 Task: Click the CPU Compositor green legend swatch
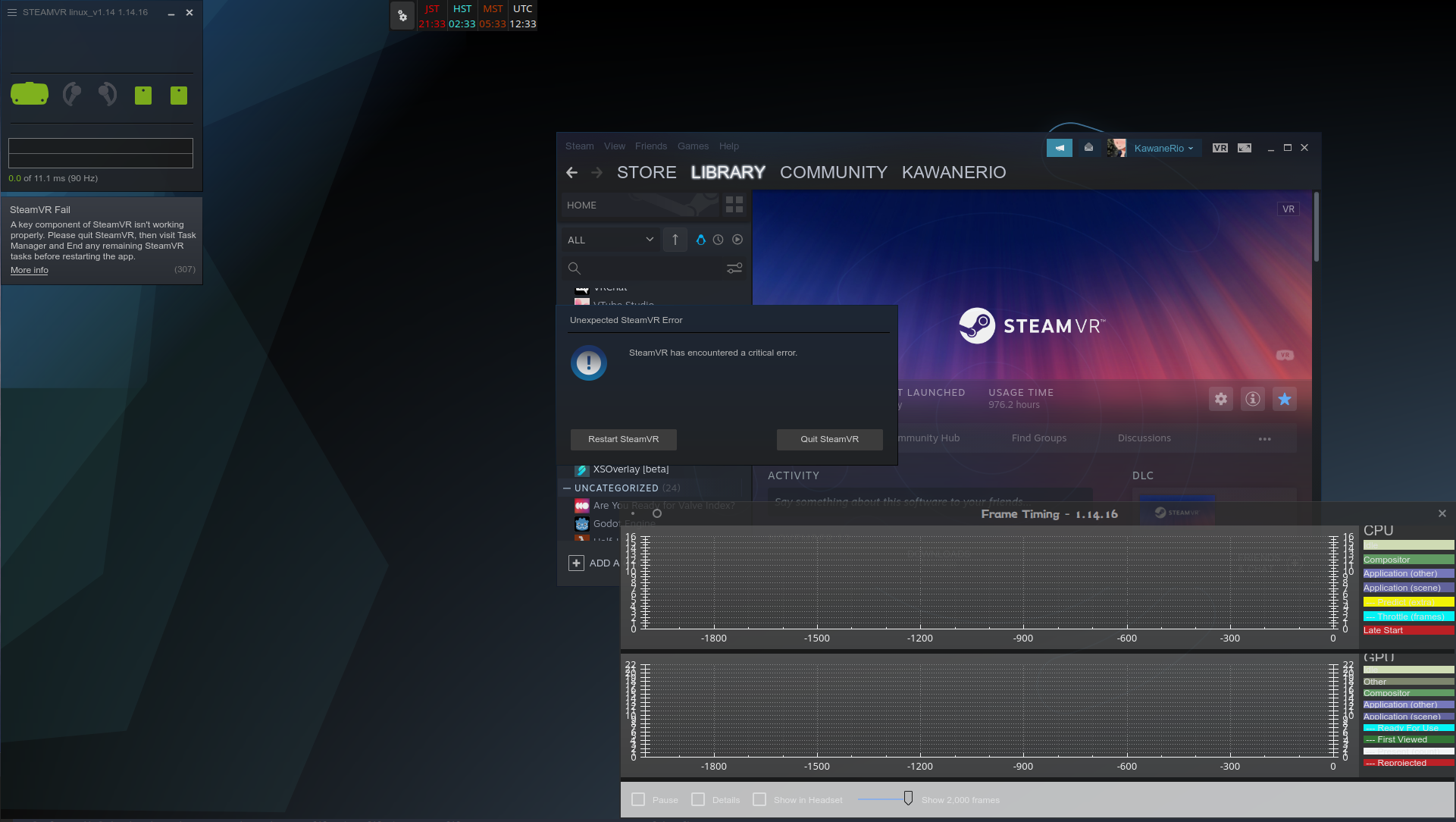pyautogui.click(x=1408, y=560)
